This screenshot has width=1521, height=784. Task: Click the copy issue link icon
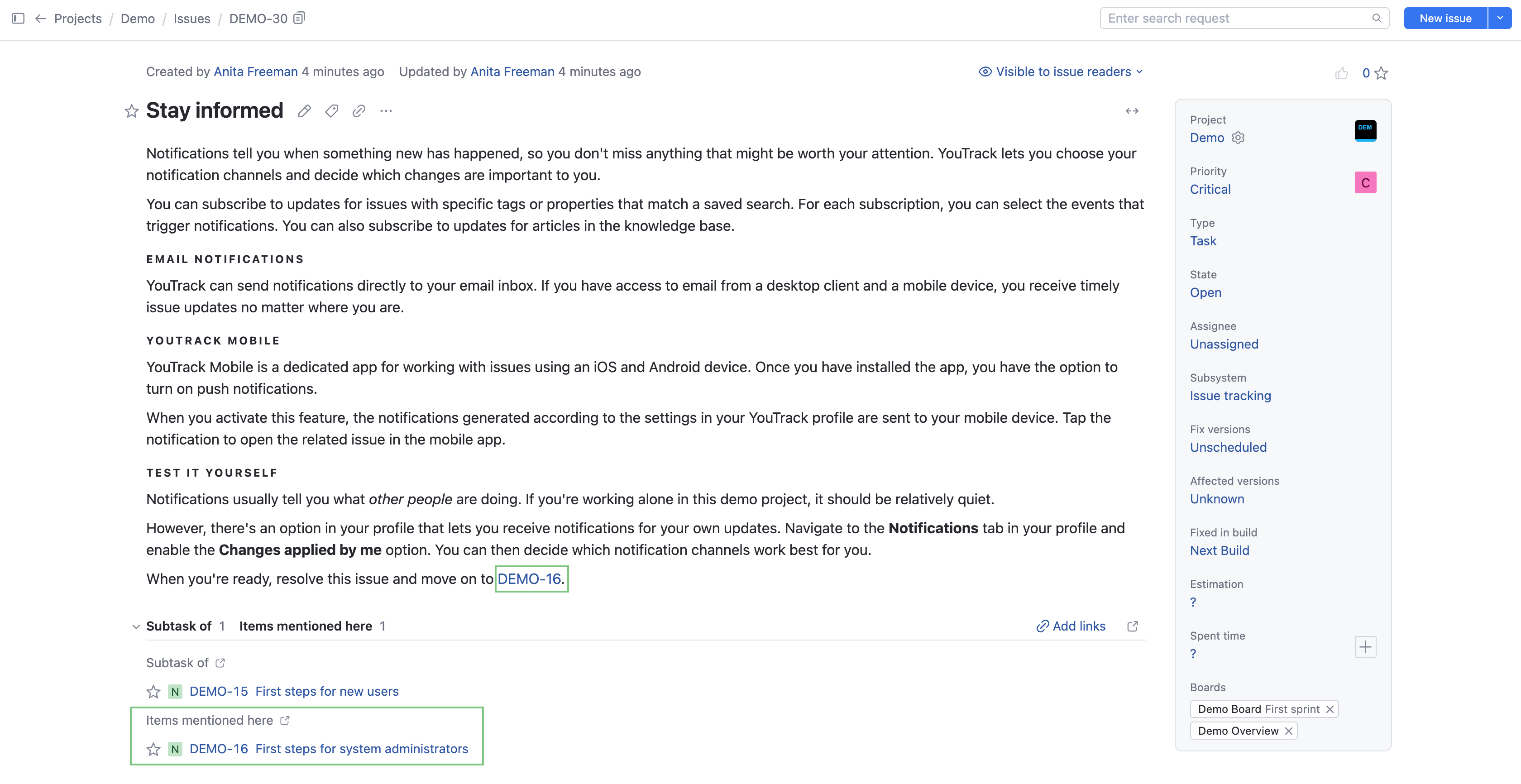pos(359,111)
